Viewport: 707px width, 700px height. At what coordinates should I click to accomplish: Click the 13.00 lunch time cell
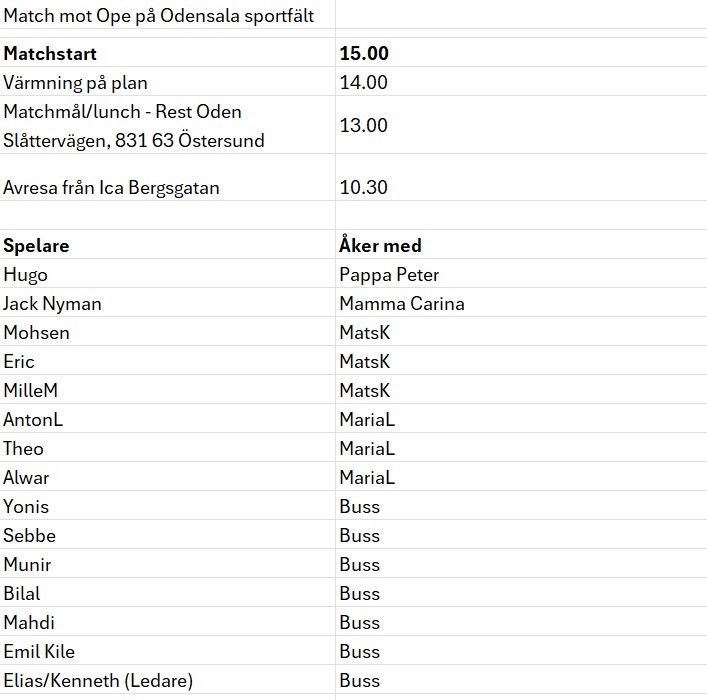(x=521, y=125)
